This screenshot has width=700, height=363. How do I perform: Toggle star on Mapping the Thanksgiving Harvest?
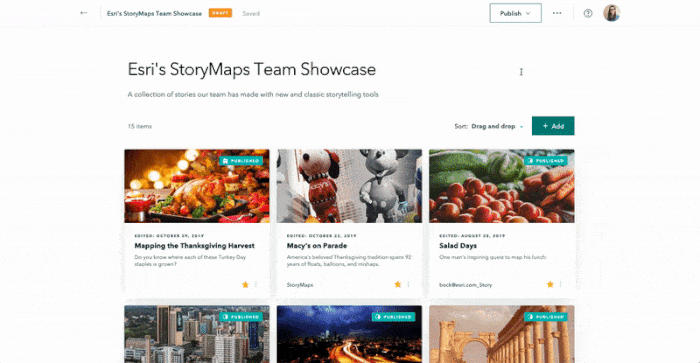coord(245,284)
